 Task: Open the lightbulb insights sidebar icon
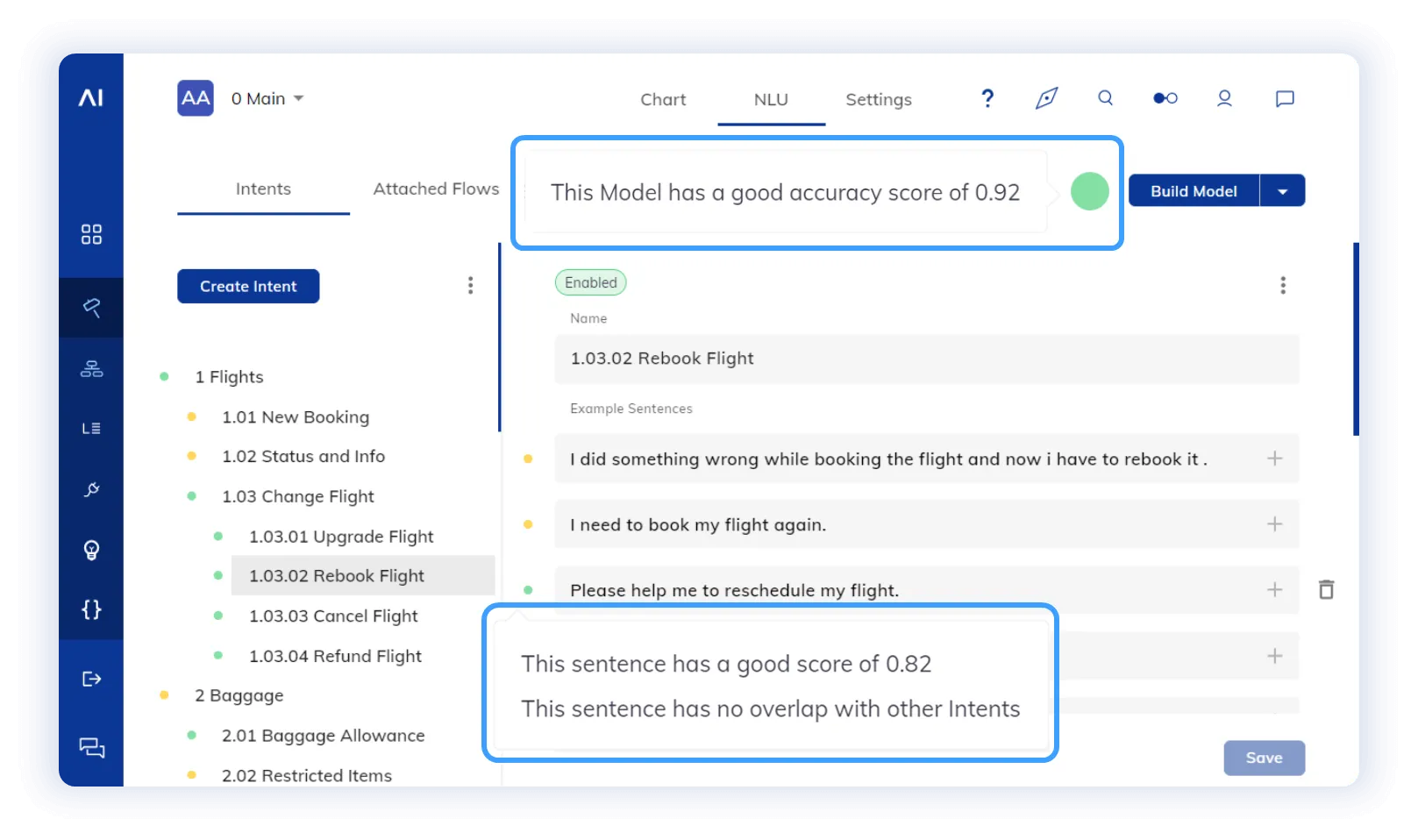point(91,550)
